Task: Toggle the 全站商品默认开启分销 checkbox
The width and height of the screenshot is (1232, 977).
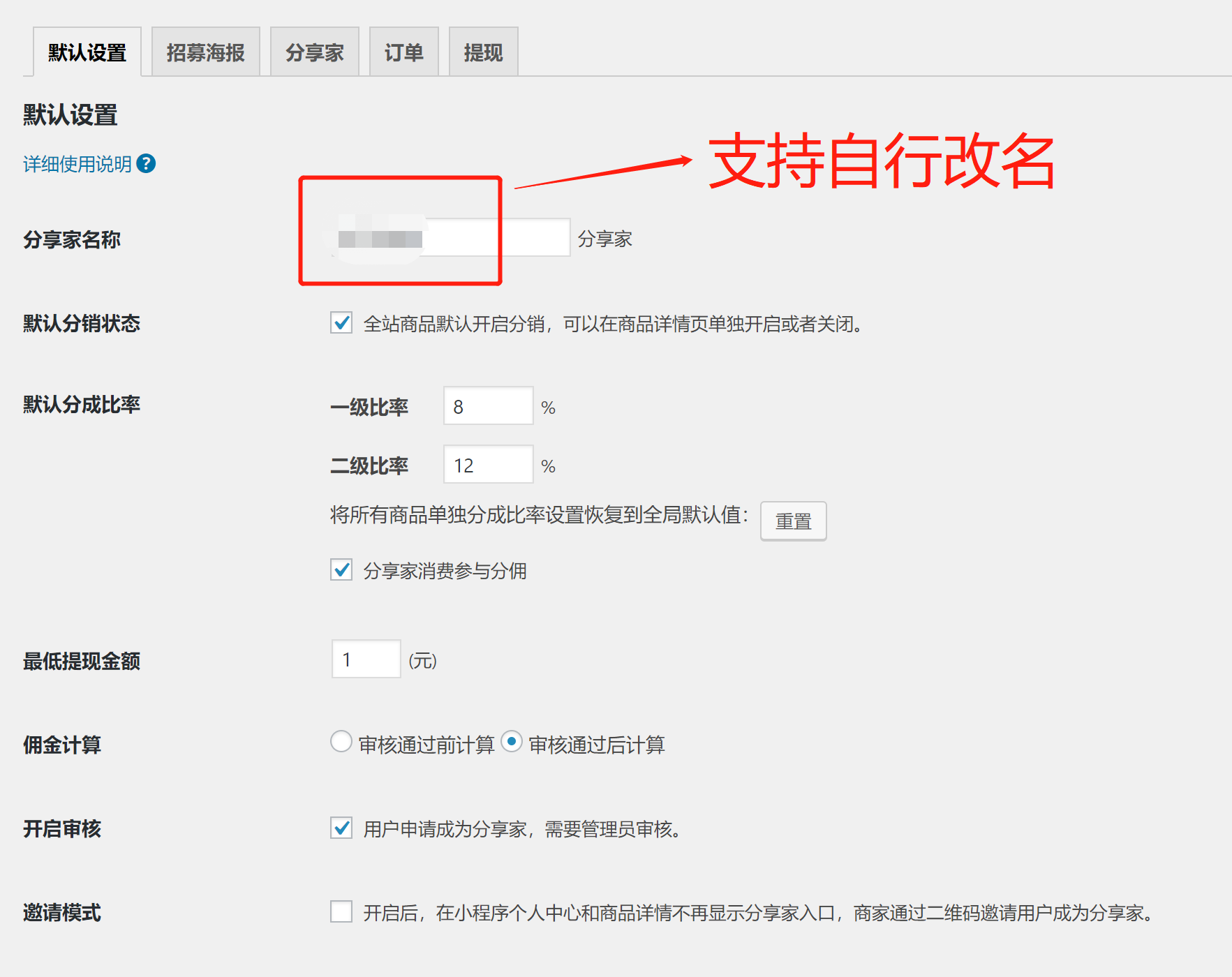Action: (341, 323)
